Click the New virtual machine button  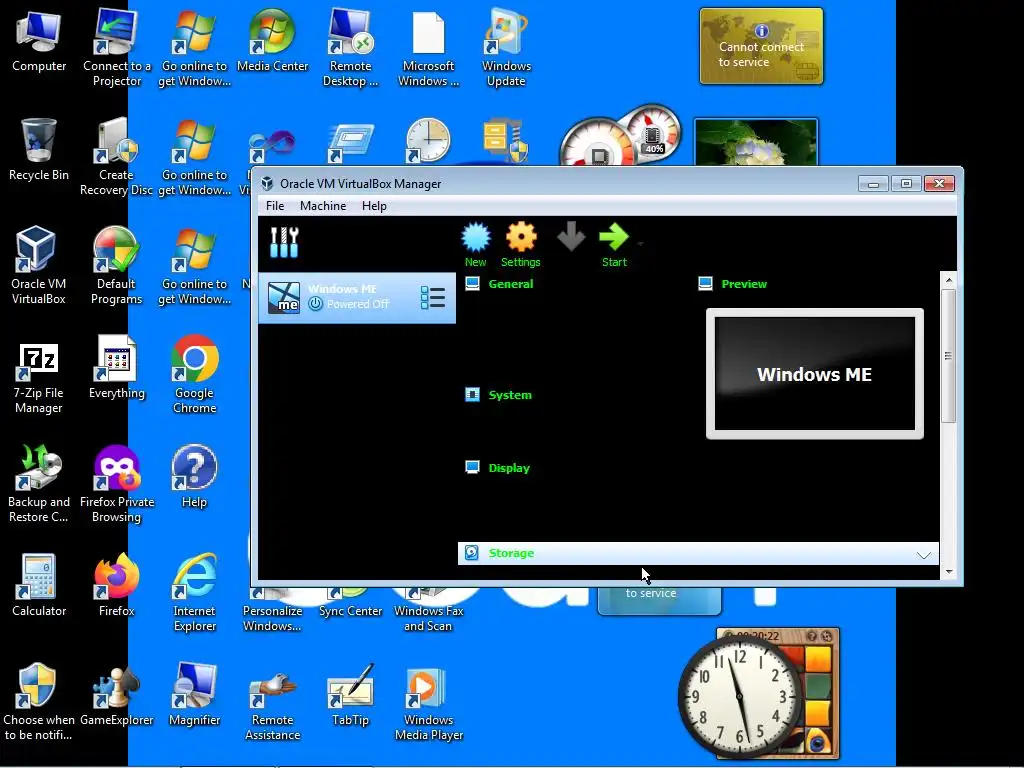coord(475,245)
